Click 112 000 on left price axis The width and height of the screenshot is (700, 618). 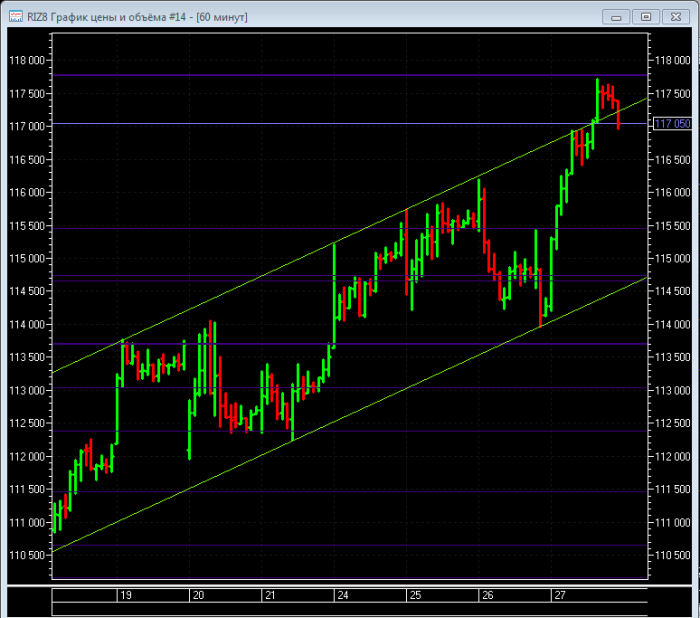pyautogui.click(x=27, y=456)
